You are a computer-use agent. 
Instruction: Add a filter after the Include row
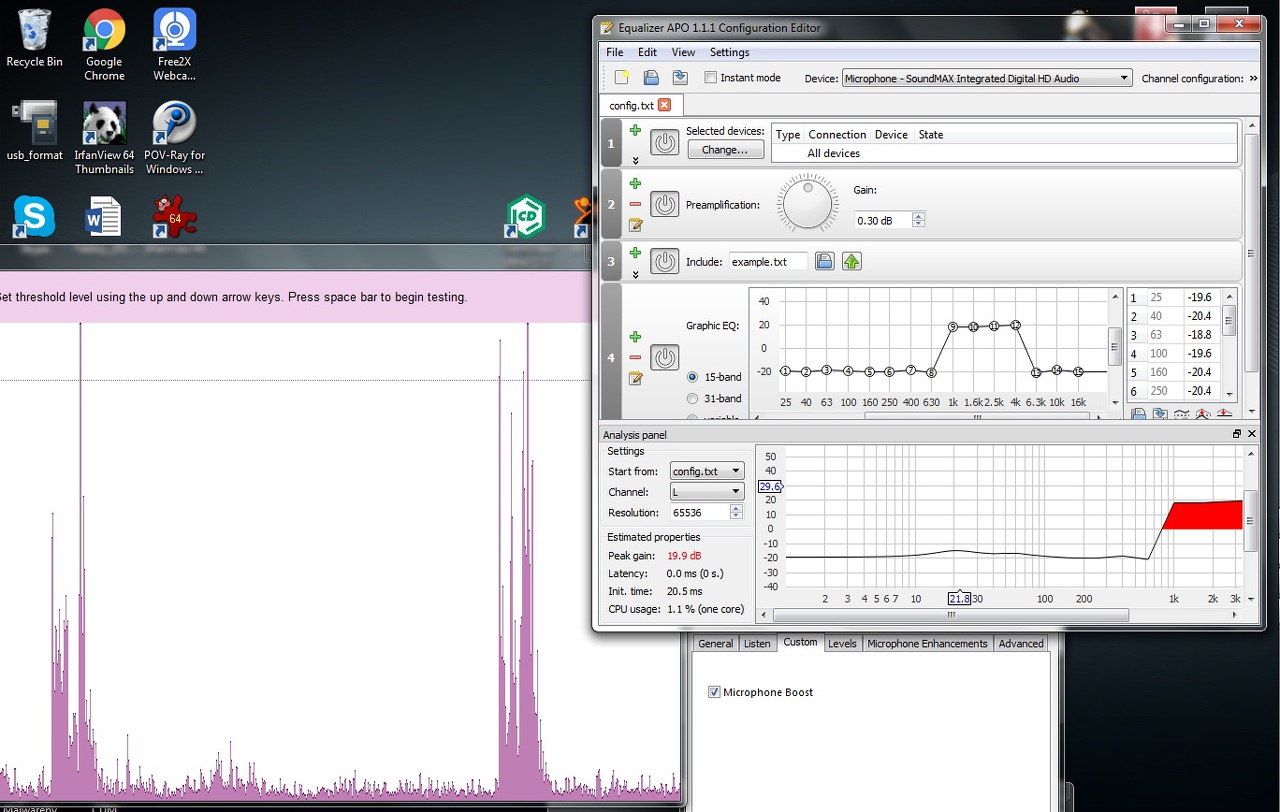coord(635,253)
